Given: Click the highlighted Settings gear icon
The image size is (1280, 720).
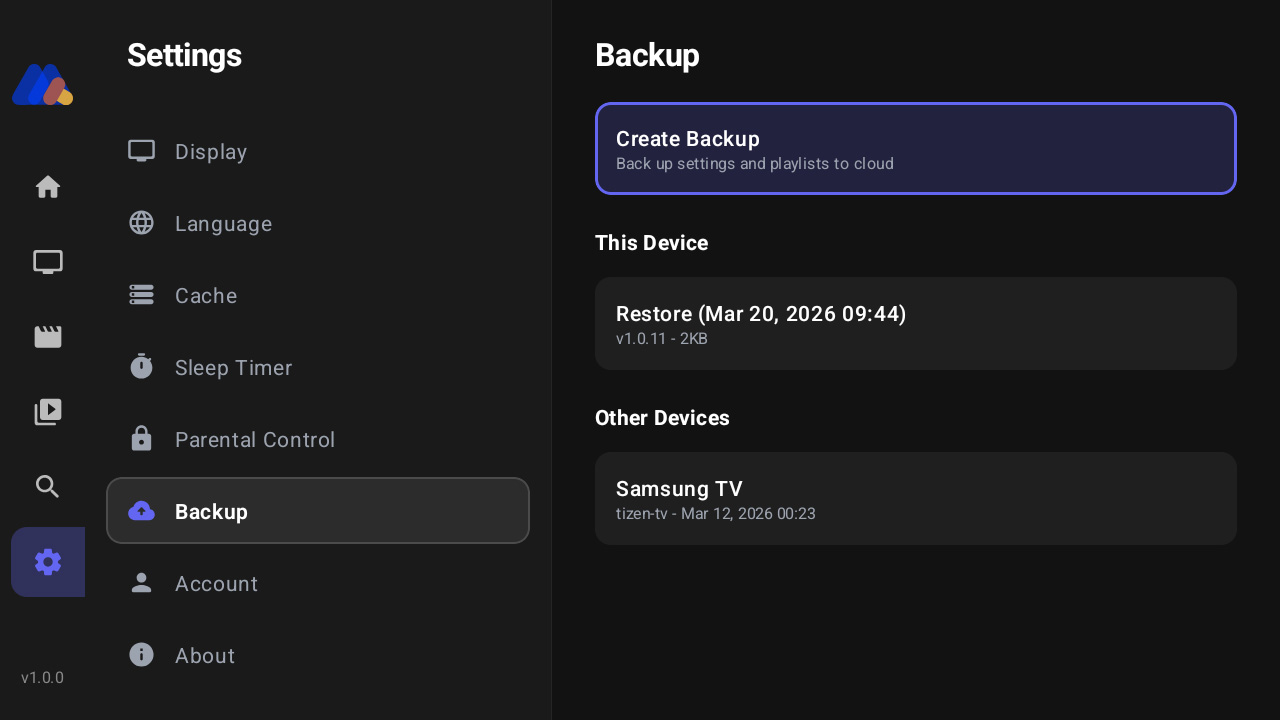Looking at the screenshot, I should pos(47,562).
